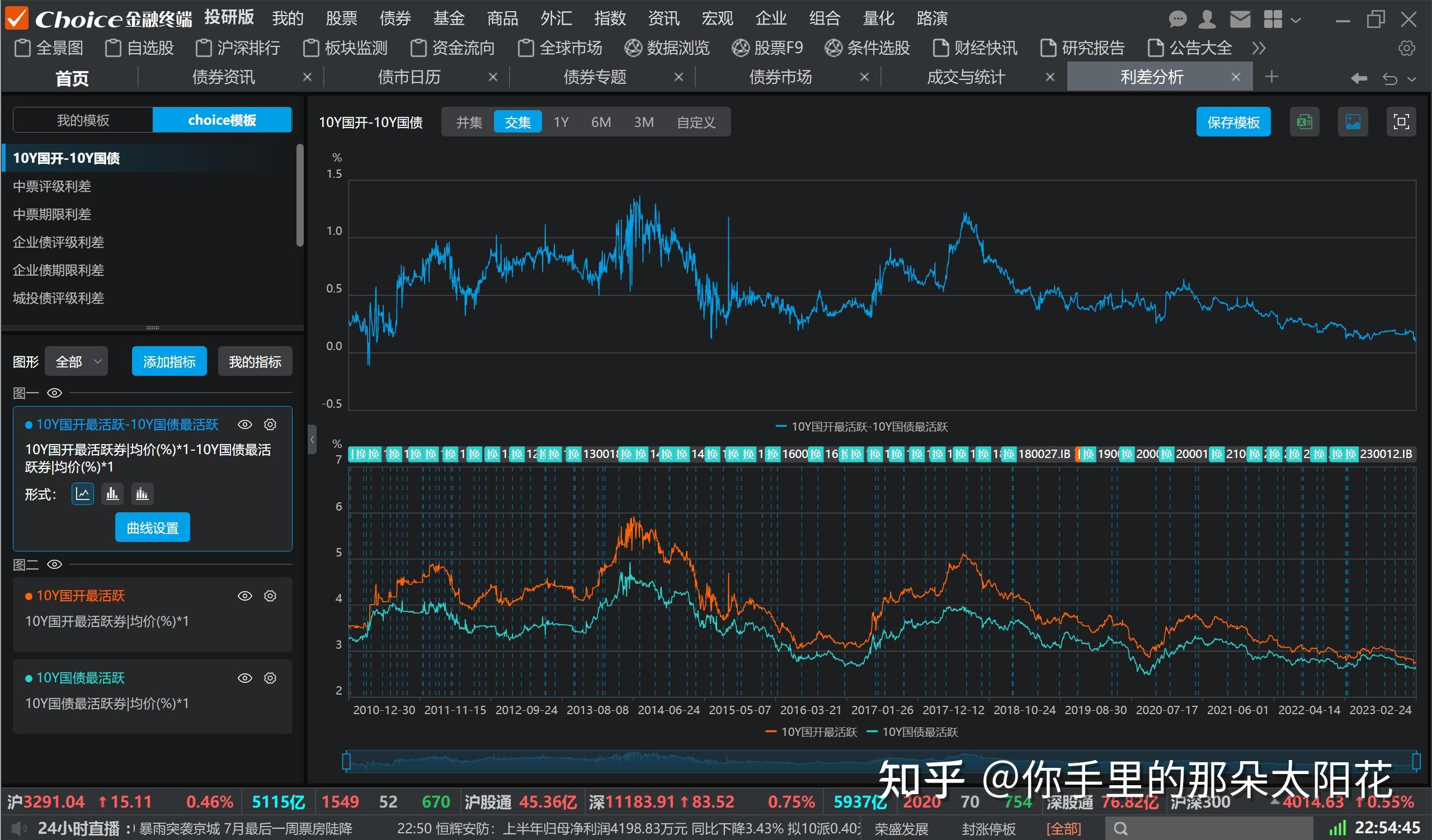Click the back arrow navigation icon
Viewport: 1432px width, 840px height.
pos(1359,78)
